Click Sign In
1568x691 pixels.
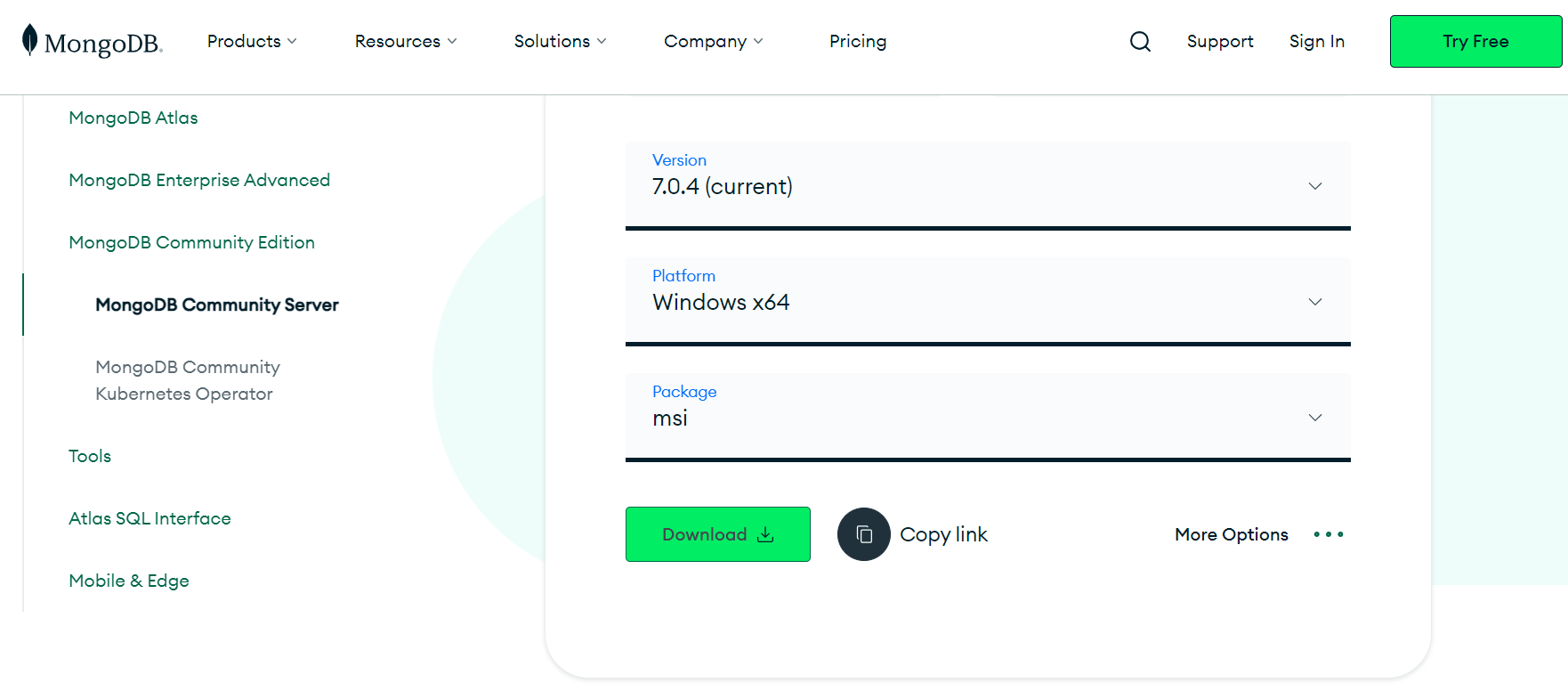pos(1317,41)
